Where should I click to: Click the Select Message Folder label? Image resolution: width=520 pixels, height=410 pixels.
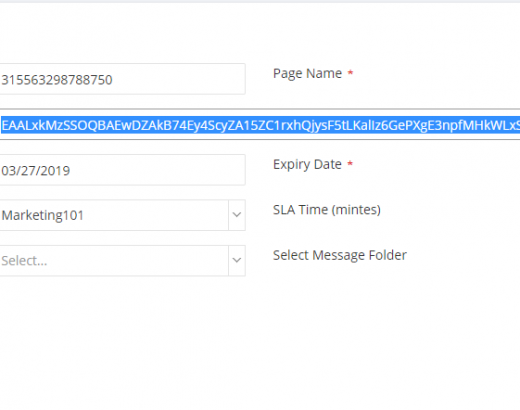340,255
